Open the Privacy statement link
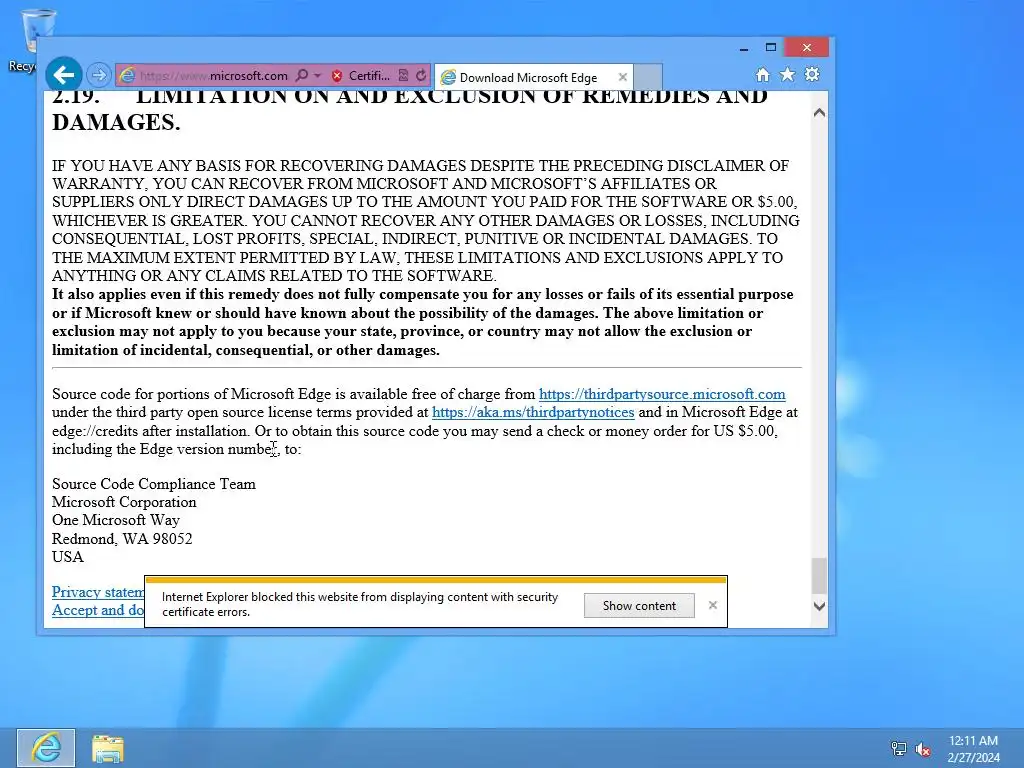Viewport: 1024px width, 768px height. pyautogui.click(x=98, y=592)
